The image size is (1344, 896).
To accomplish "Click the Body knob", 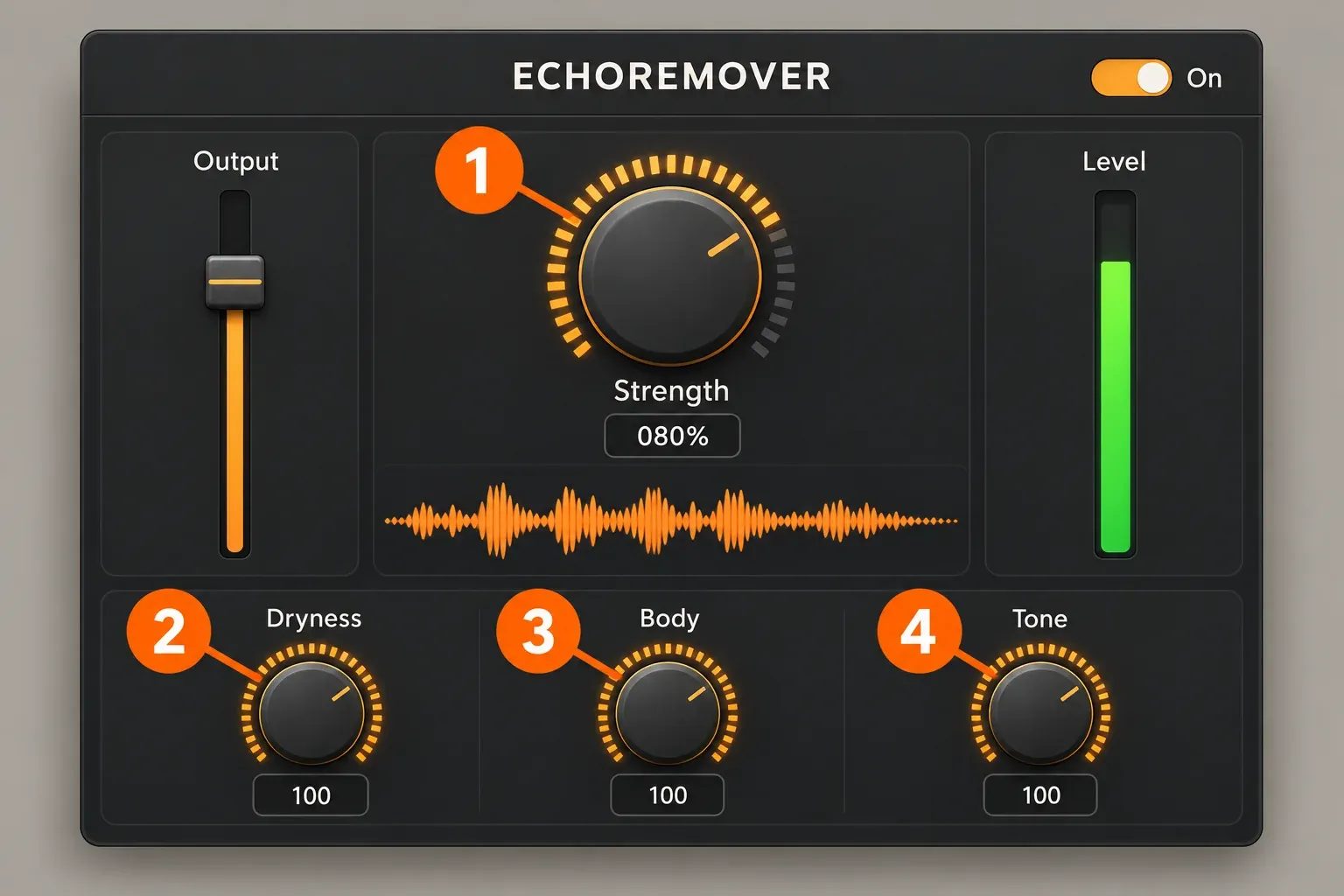I will tap(668, 712).
